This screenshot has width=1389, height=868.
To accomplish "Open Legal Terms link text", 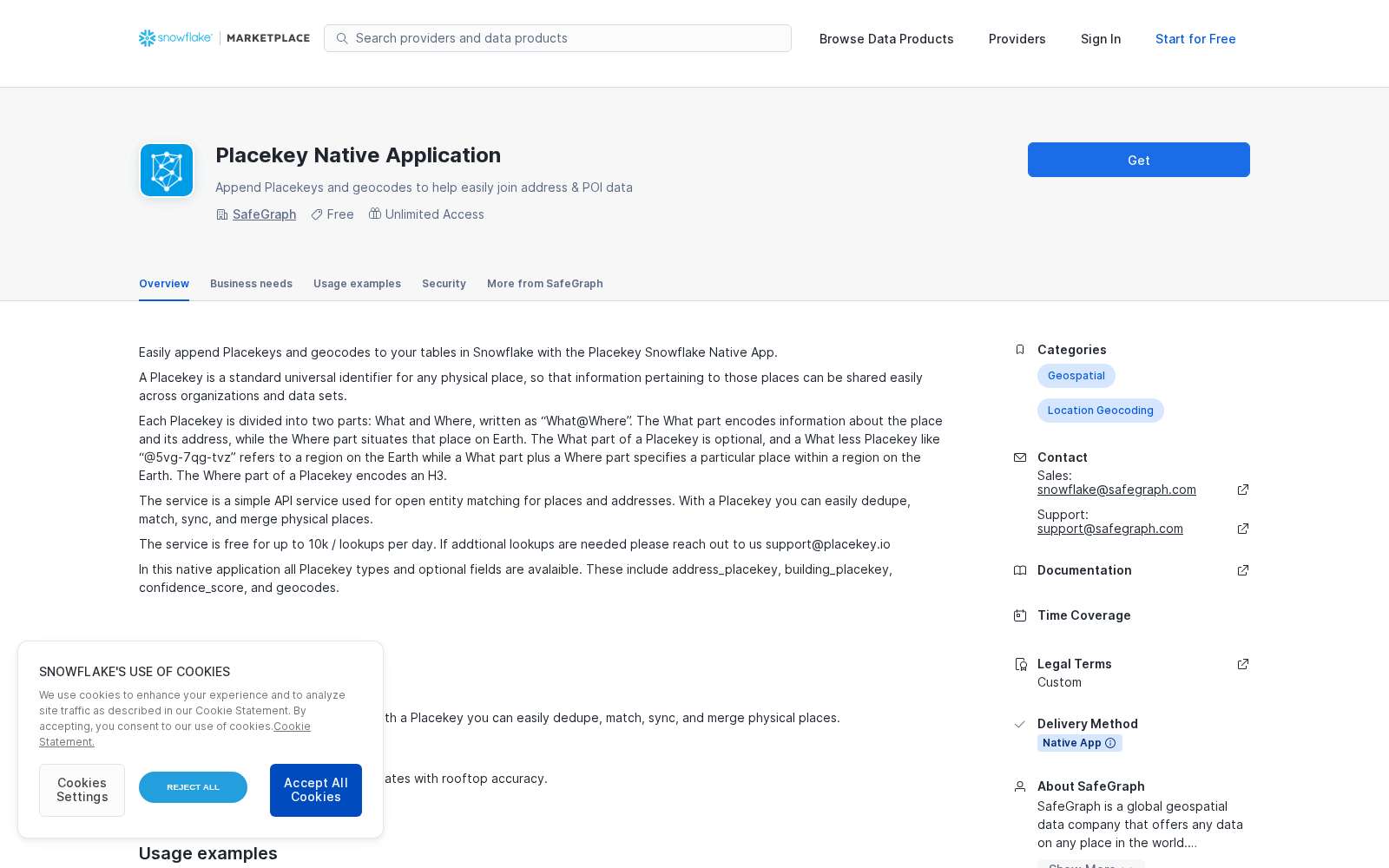I will (1075, 664).
